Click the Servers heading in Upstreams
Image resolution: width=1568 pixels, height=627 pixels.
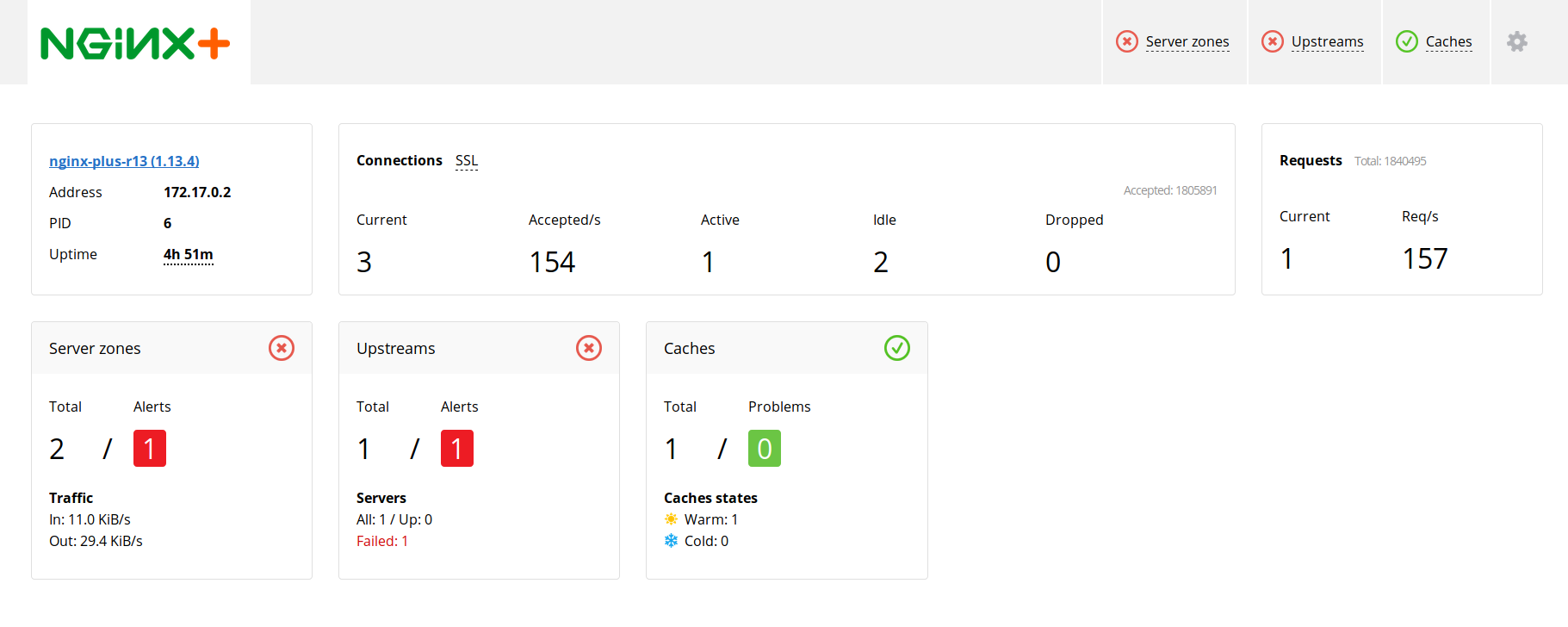pyautogui.click(x=381, y=498)
